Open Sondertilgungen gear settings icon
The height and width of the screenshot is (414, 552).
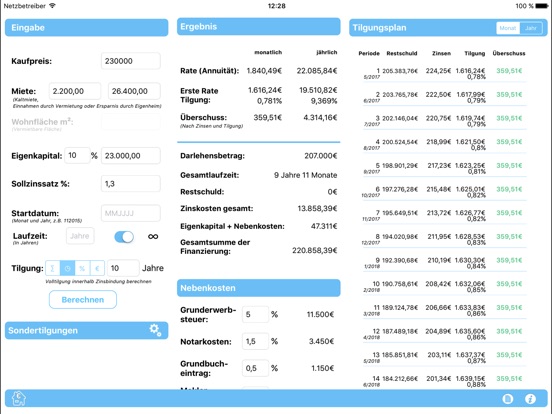coord(155,330)
